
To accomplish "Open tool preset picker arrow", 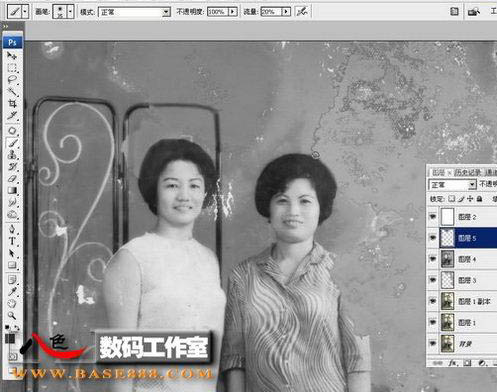I will [25, 12].
